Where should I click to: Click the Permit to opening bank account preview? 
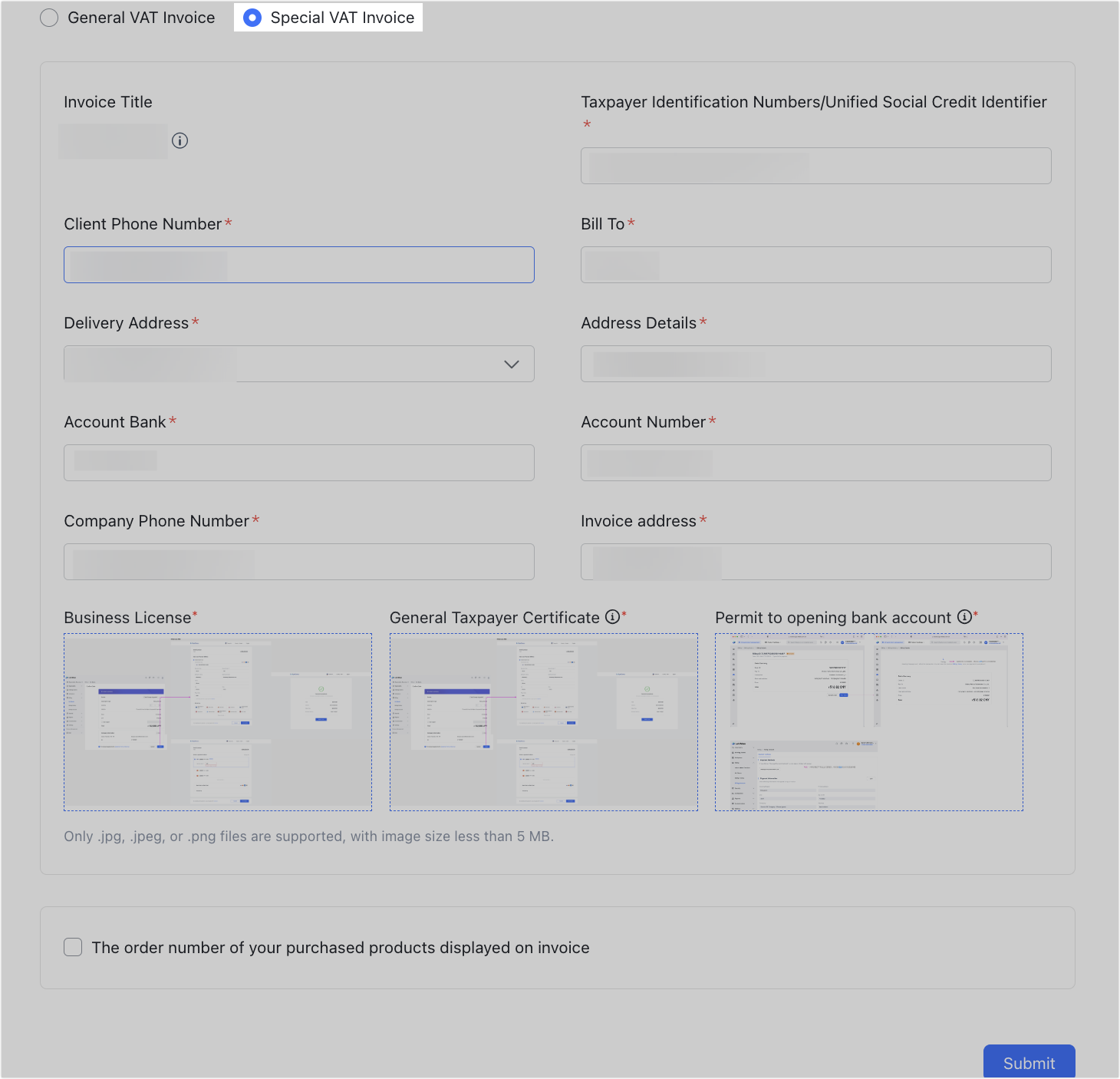coord(869,721)
